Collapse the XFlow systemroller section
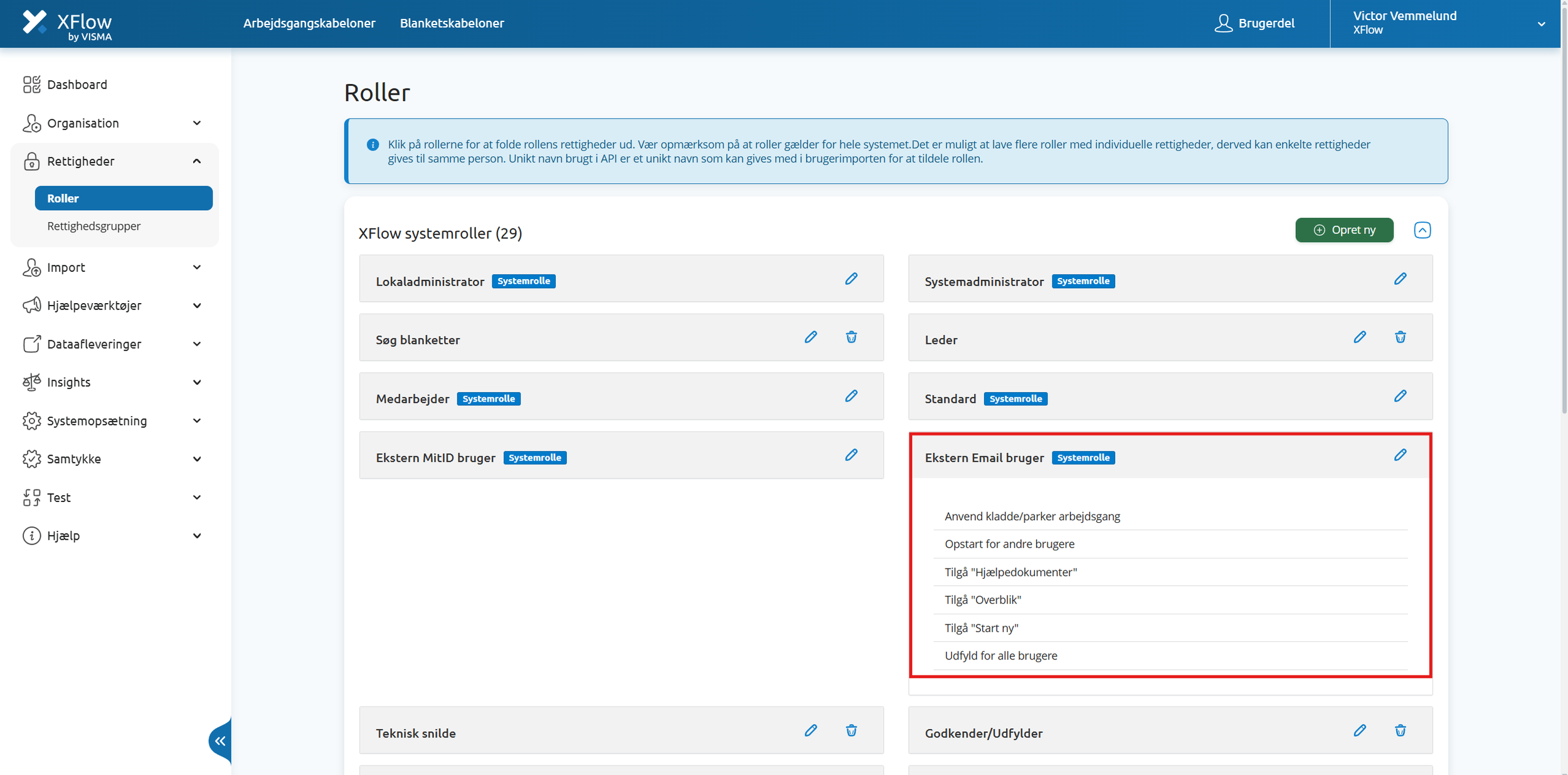This screenshot has width=1568, height=775. click(1422, 230)
